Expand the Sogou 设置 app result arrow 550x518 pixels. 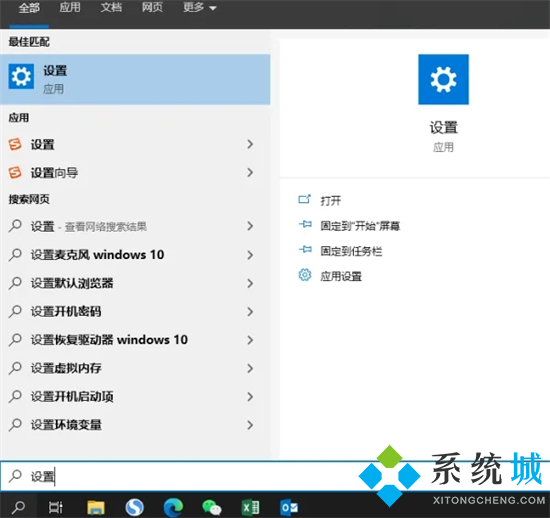coord(250,144)
